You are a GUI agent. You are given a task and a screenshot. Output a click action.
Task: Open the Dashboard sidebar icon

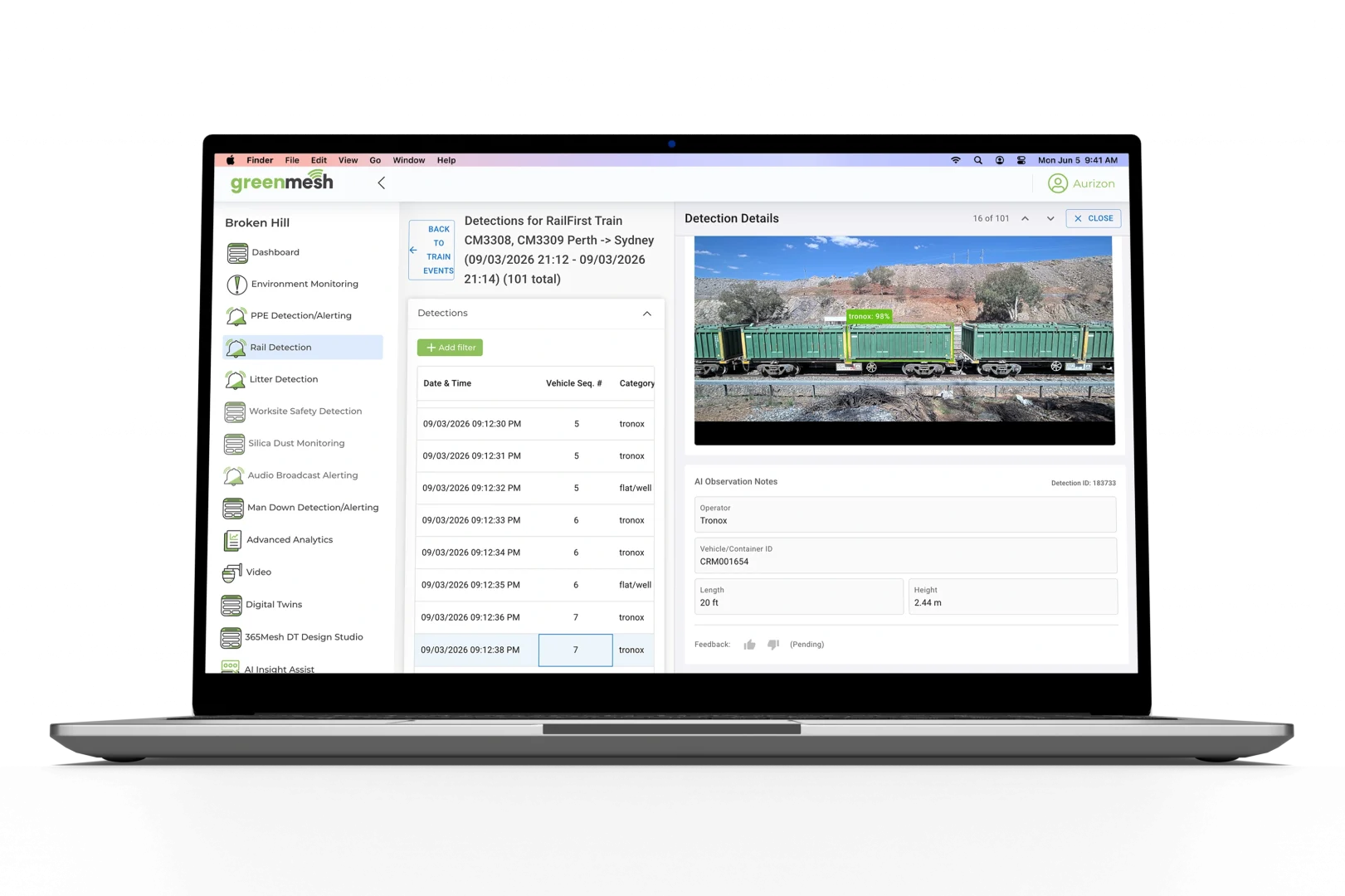pos(237,253)
